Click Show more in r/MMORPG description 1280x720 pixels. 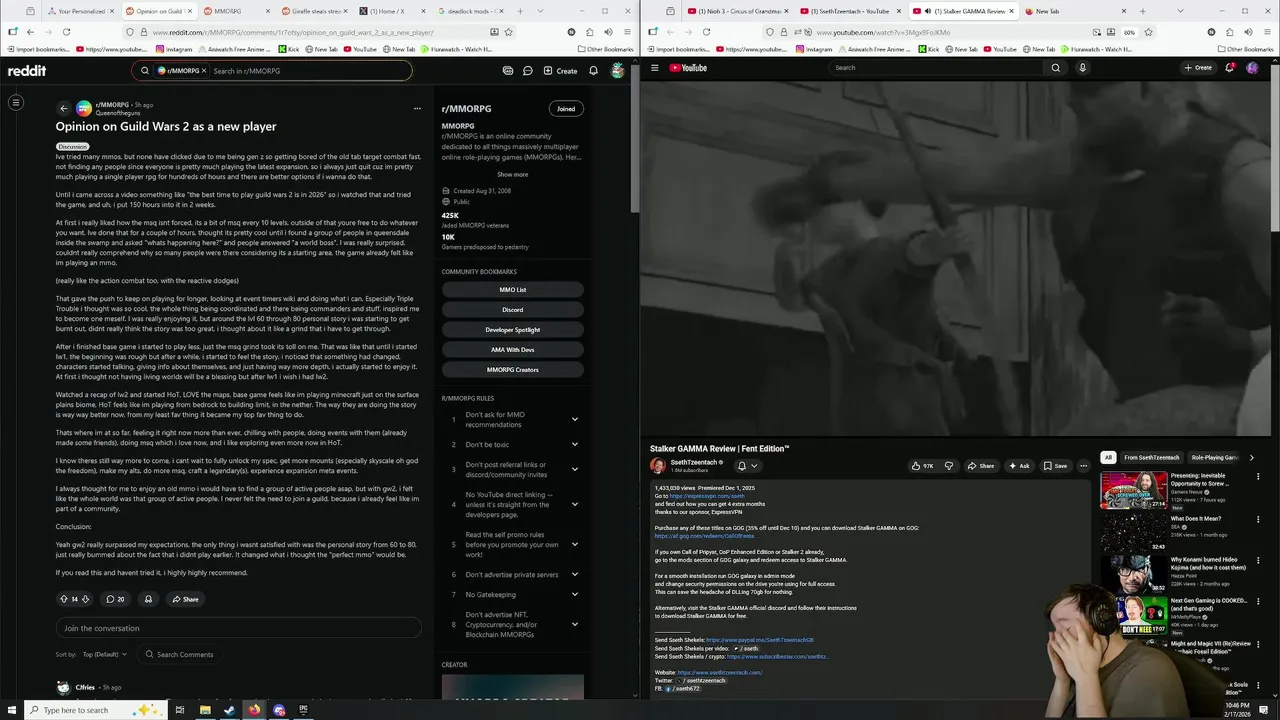[512, 174]
